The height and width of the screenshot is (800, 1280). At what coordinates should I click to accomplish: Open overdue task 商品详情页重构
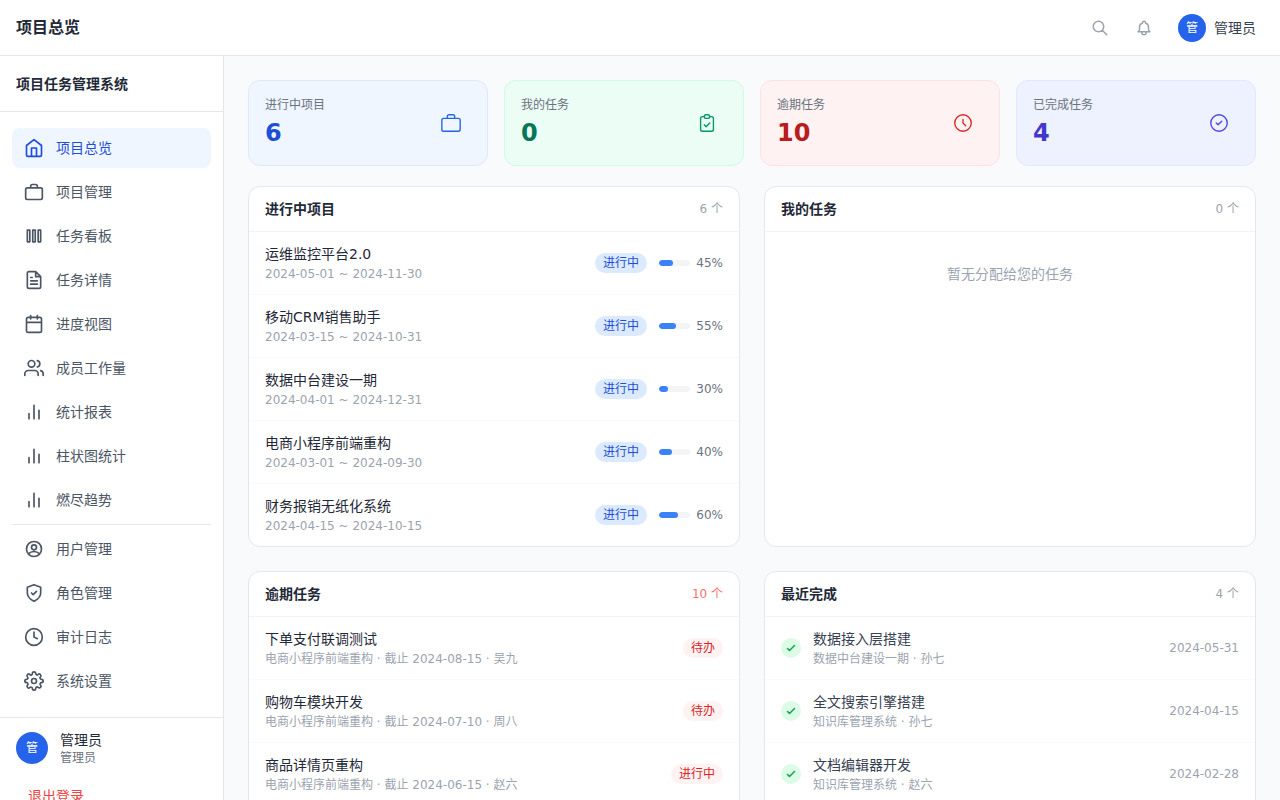pos(494,774)
